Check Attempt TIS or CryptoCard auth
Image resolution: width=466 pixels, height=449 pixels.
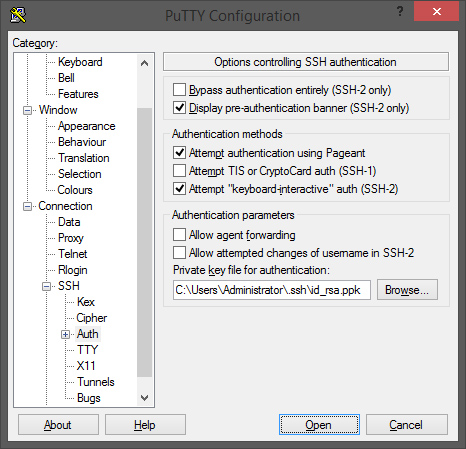[179, 171]
